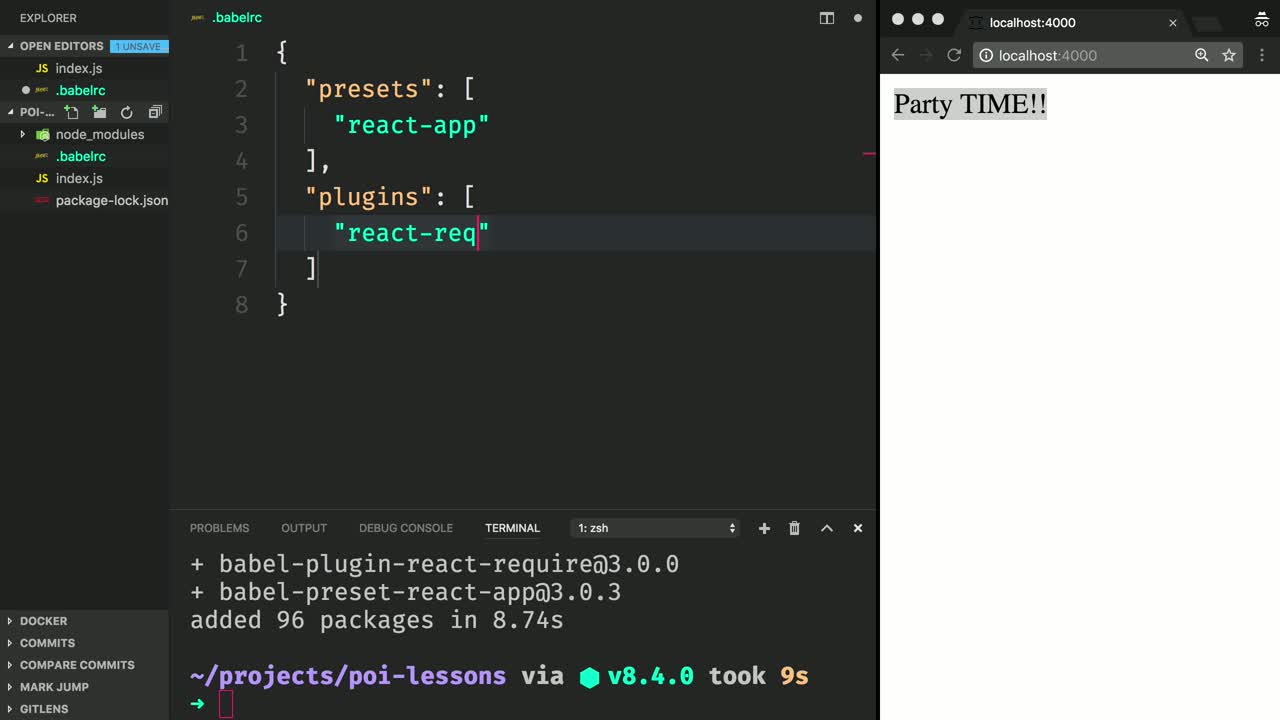This screenshot has width=1280, height=720.
Task: Open the browser zoom magnifier icon
Action: pyautogui.click(x=1202, y=55)
